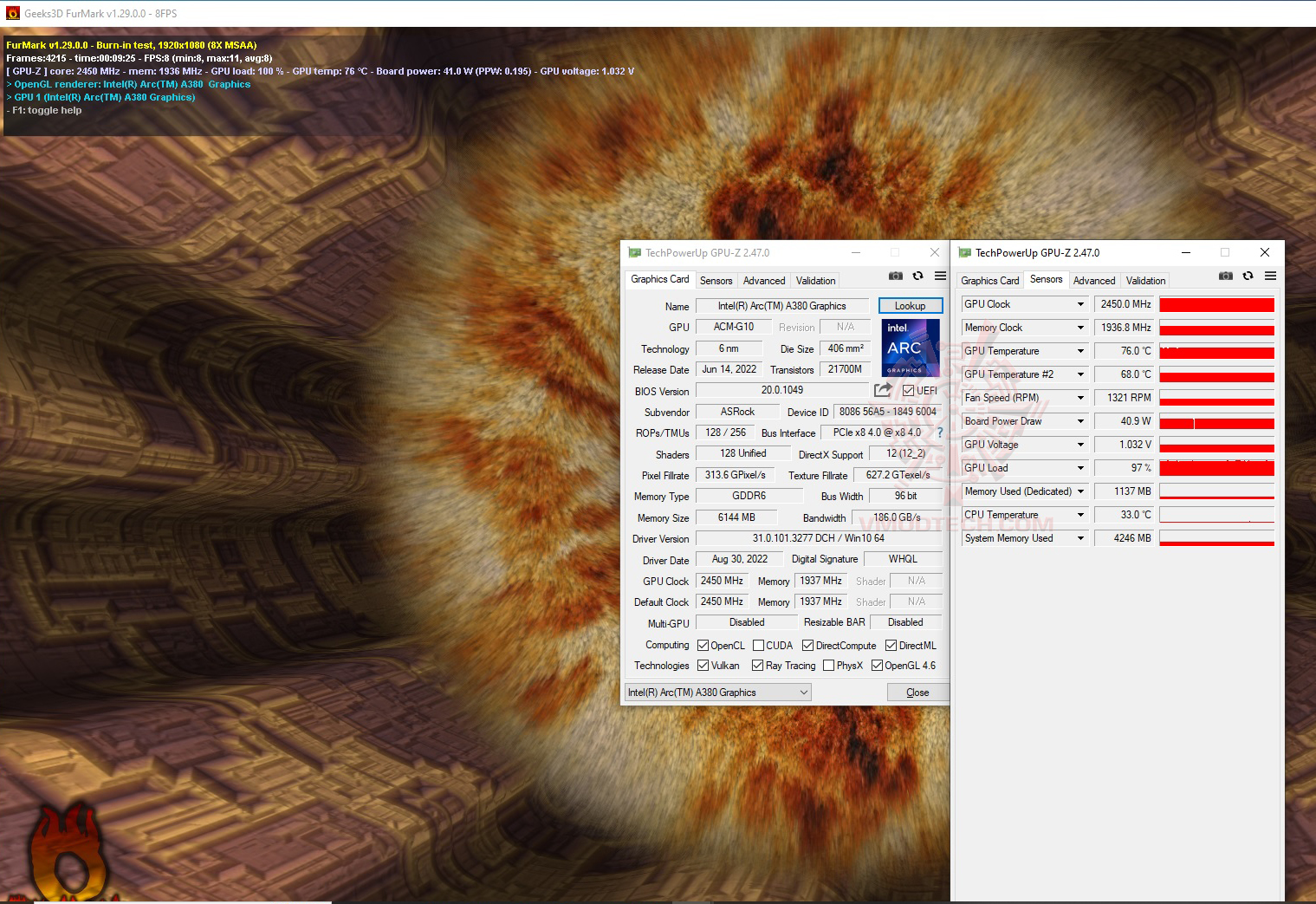Click the F1: toggle help text in FurMark

[44, 110]
